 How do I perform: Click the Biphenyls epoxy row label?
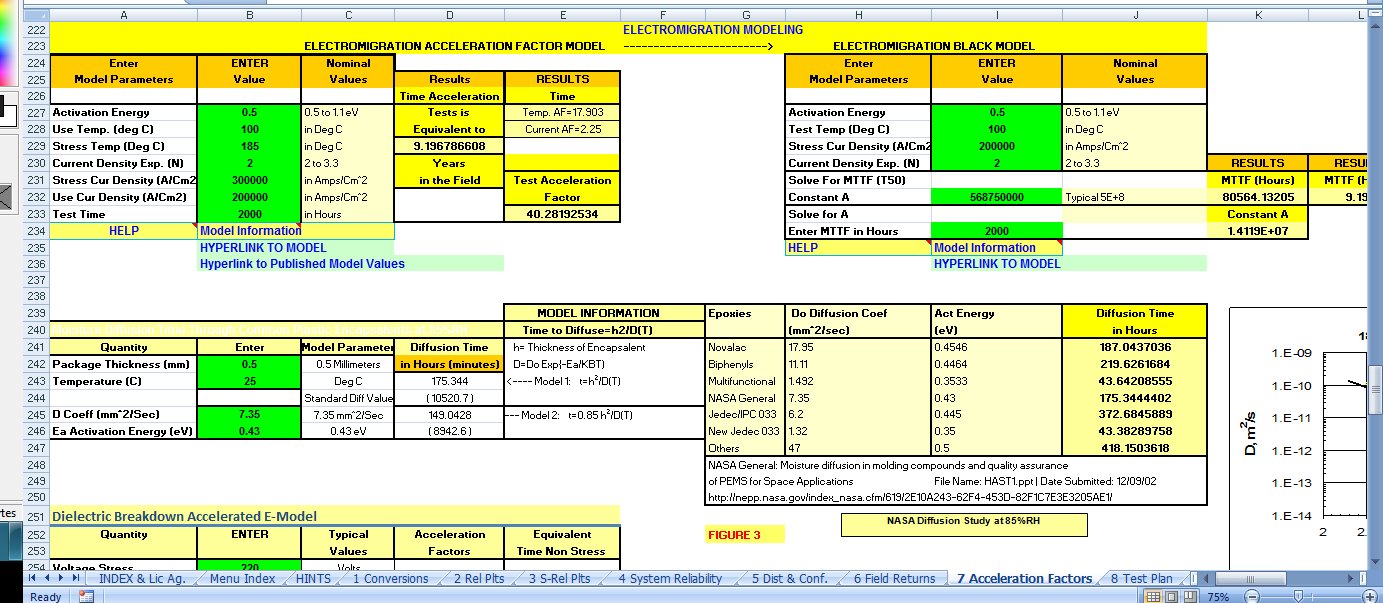(x=732, y=364)
